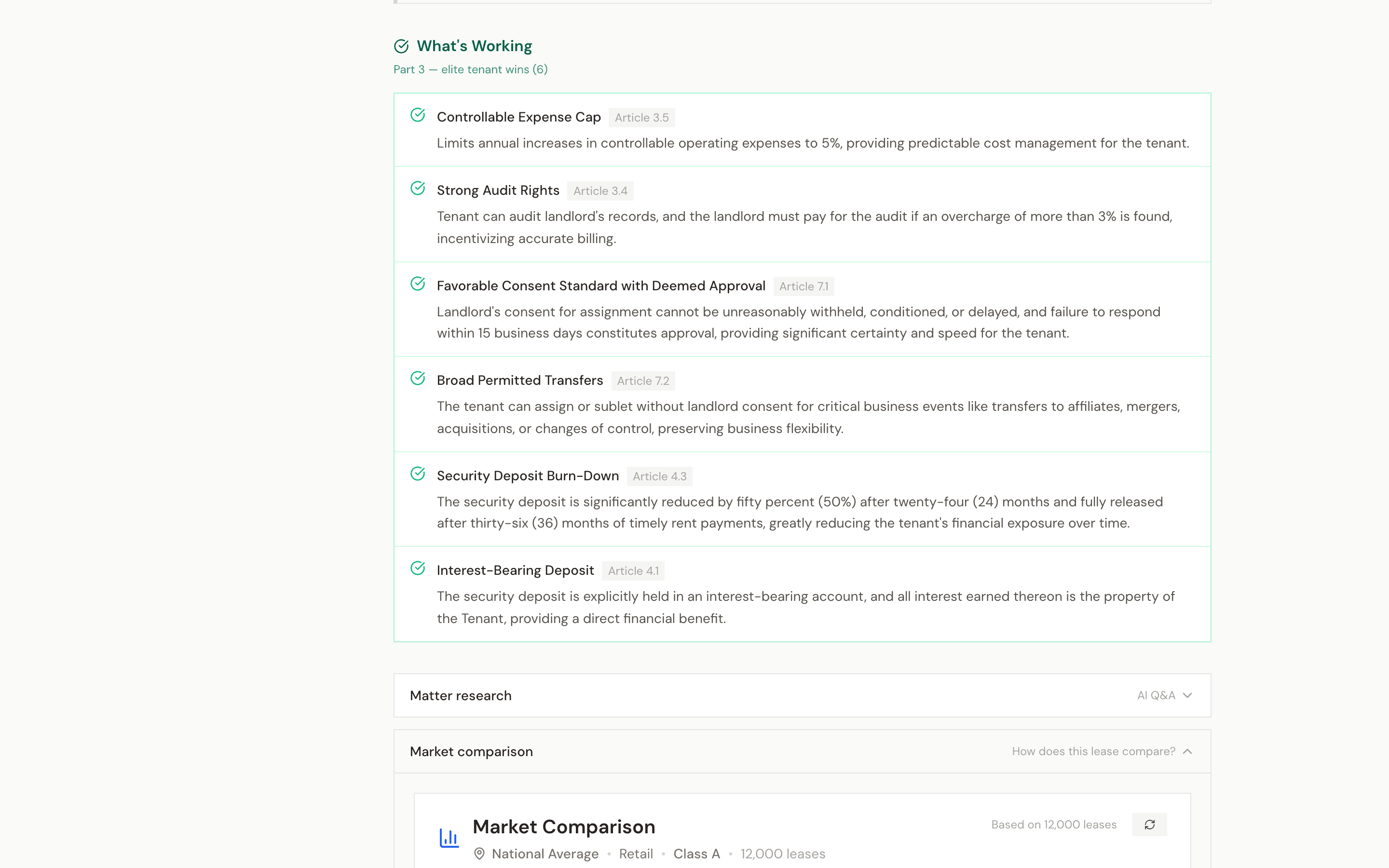Collapse the Market comparison section chevron
This screenshot has height=868, width=1389.
1187,751
